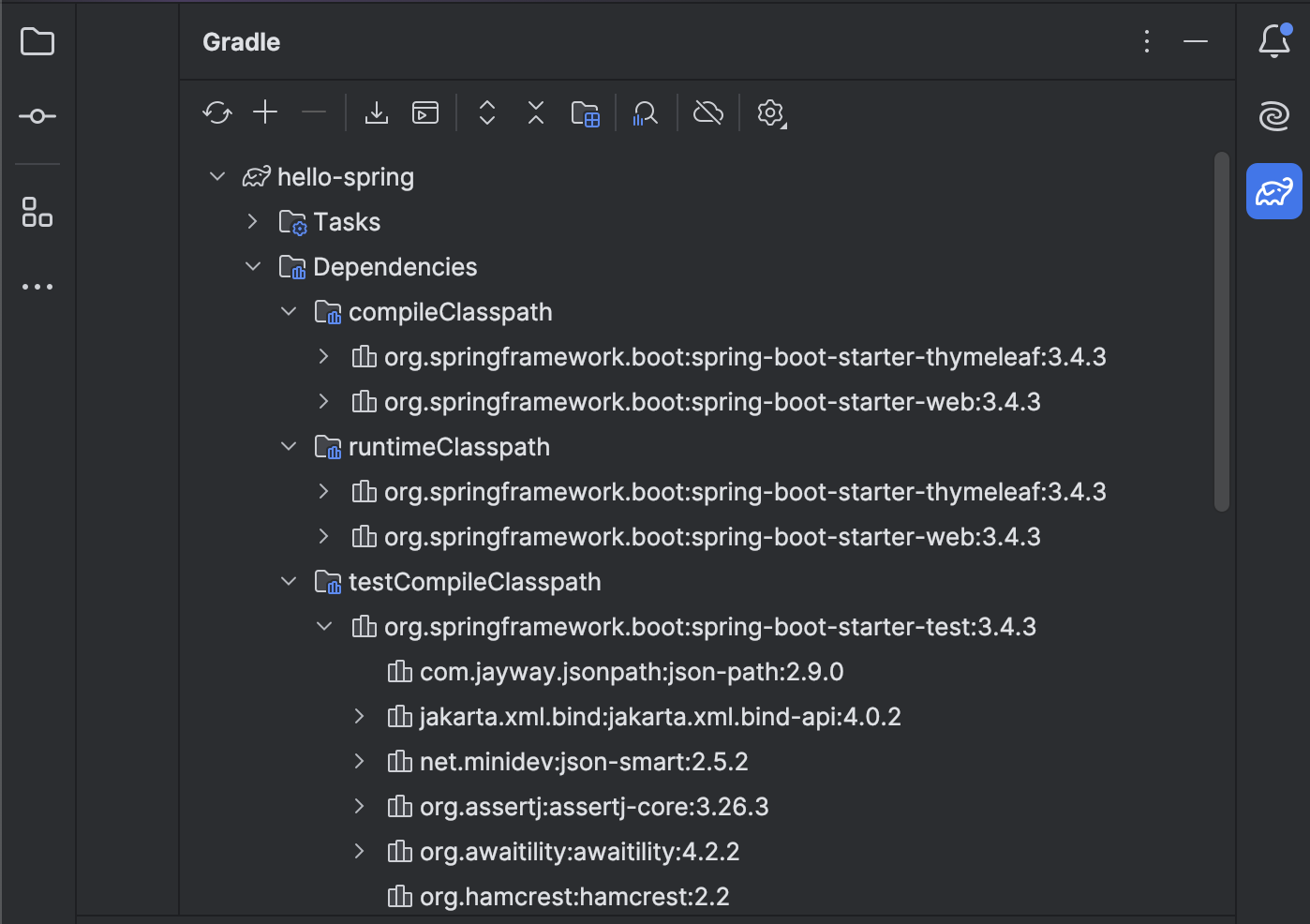Click the detach project minus icon

(x=314, y=112)
